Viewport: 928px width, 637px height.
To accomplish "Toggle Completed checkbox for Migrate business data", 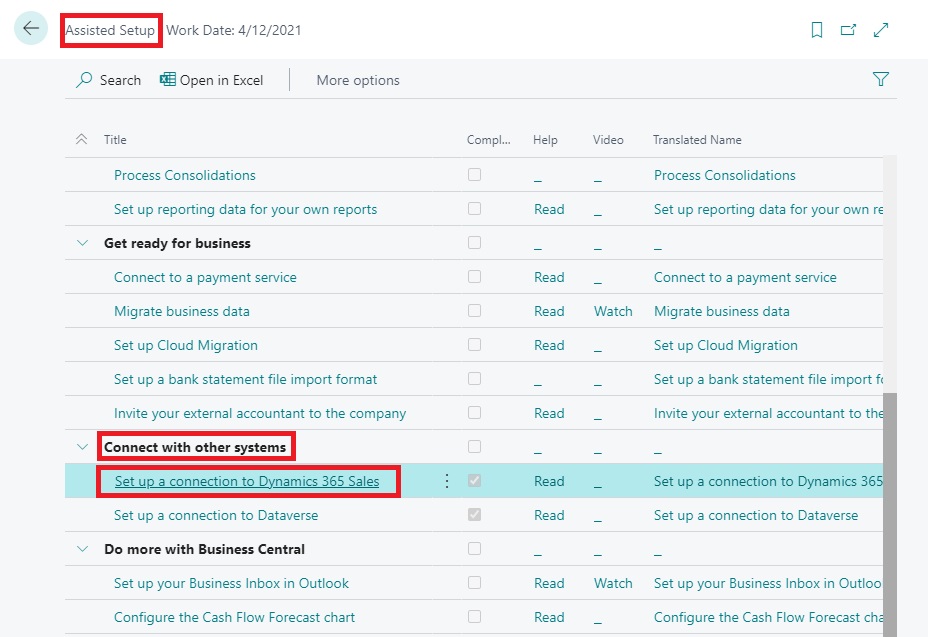I will [474, 311].
